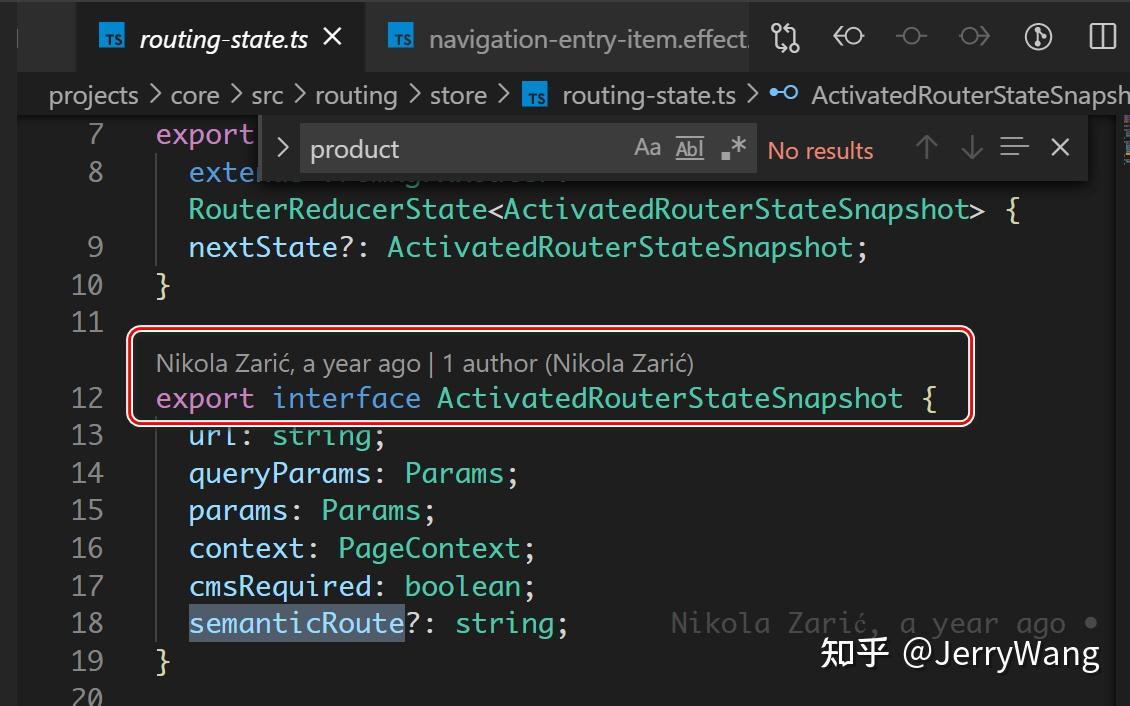Click the src breadcrumb segment
The width and height of the screenshot is (1130, 706).
coord(267,95)
